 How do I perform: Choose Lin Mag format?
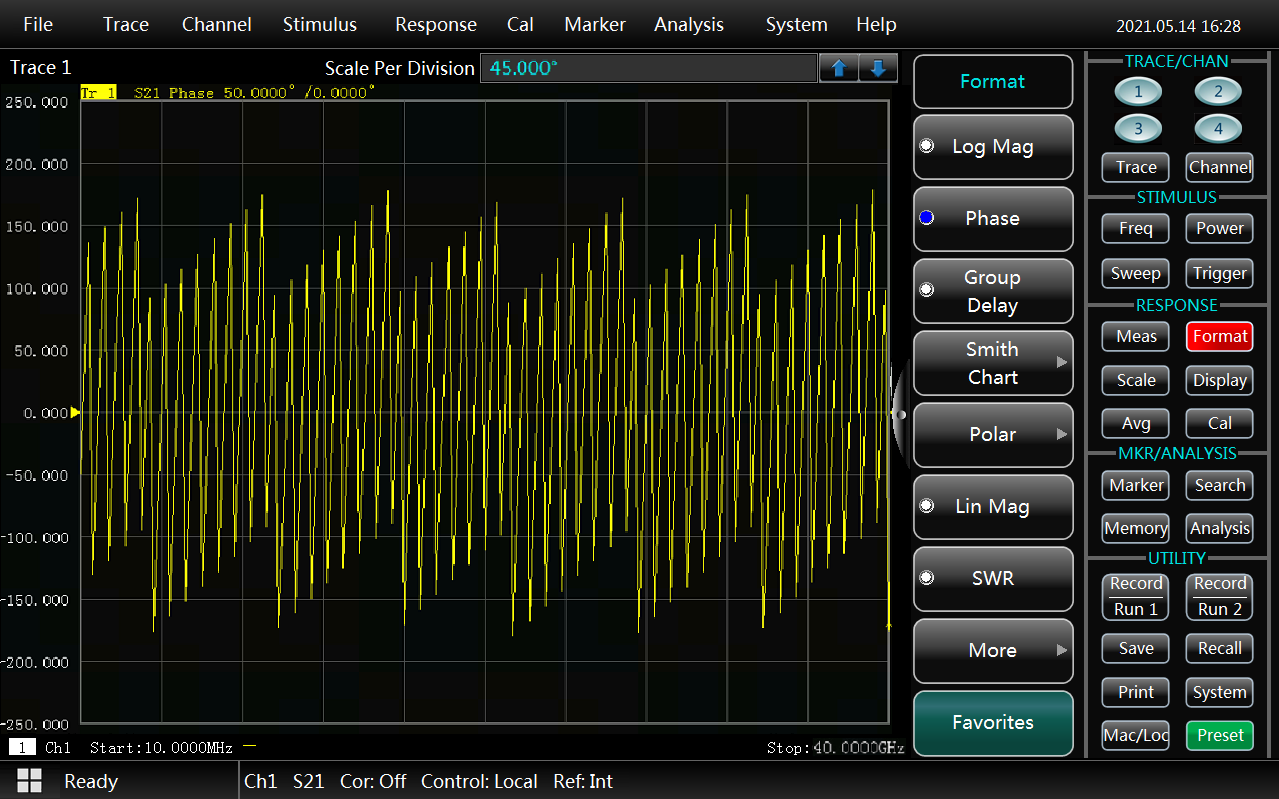point(993,507)
